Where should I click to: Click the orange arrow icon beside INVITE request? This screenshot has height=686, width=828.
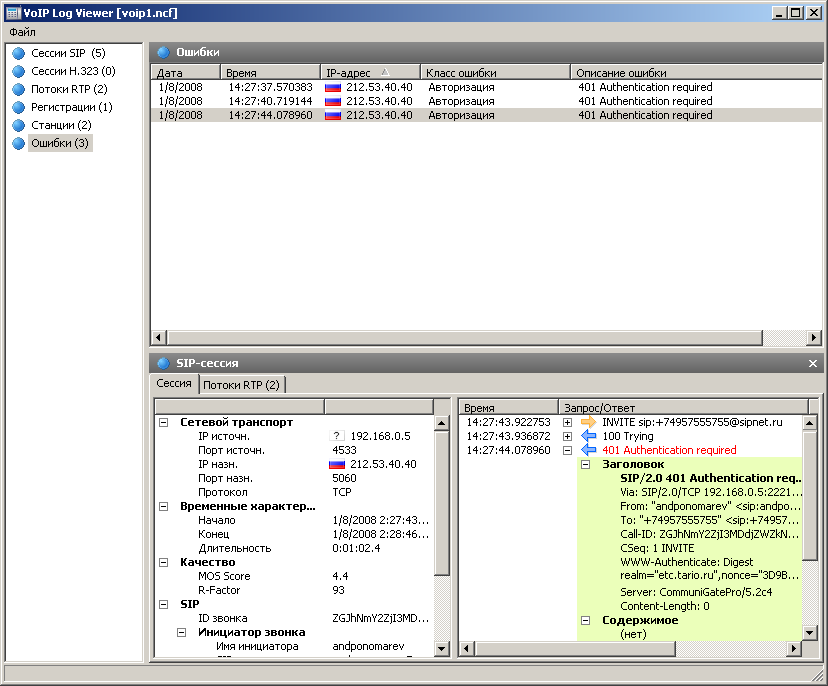pyautogui.click(x=588, y=422)
